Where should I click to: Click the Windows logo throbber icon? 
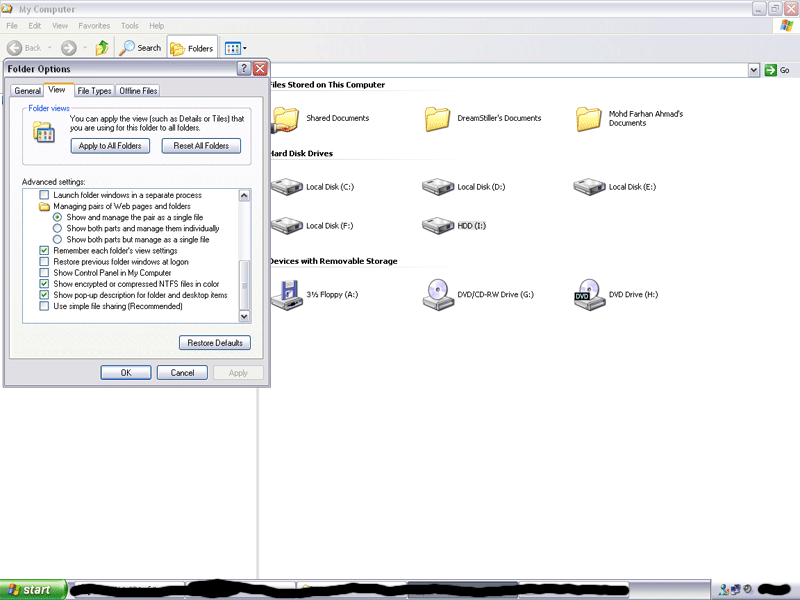click(x=787, y=26)
